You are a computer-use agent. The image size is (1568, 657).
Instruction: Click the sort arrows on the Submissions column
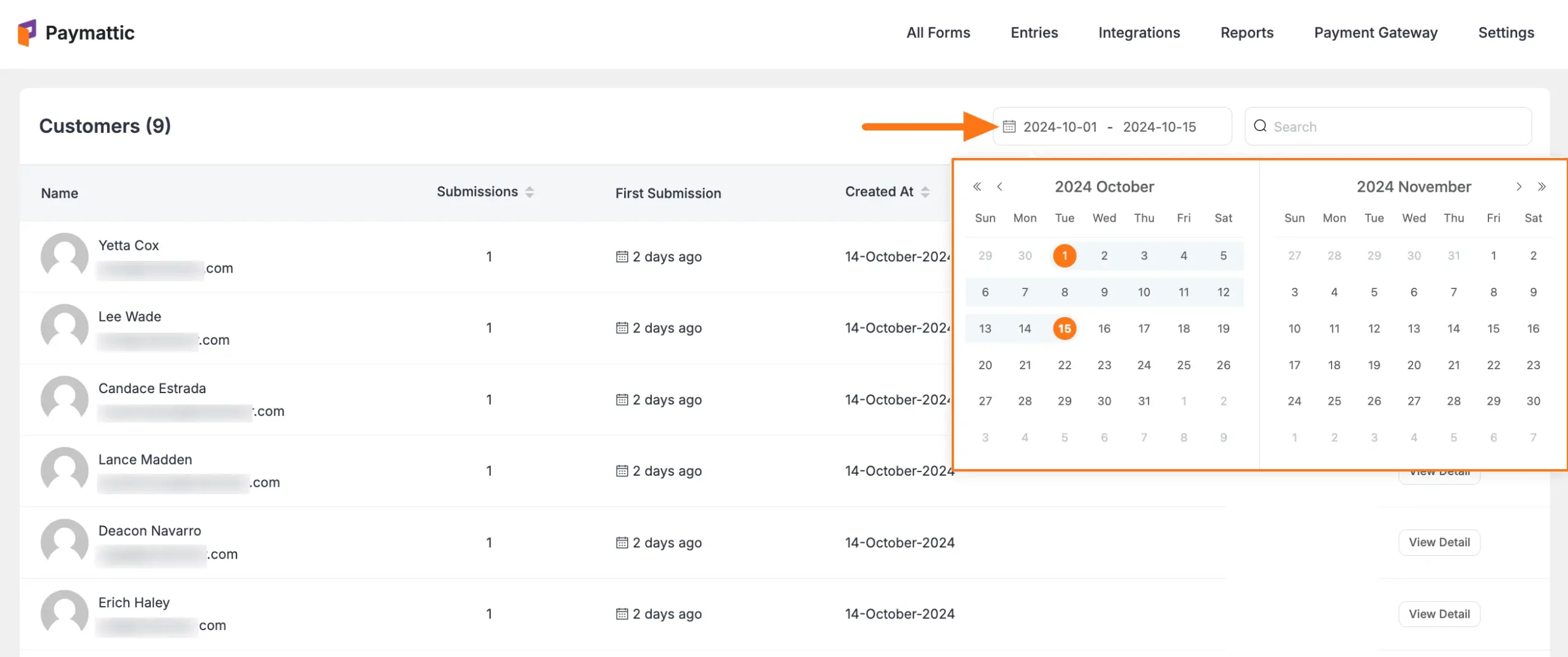pos(529,191)
